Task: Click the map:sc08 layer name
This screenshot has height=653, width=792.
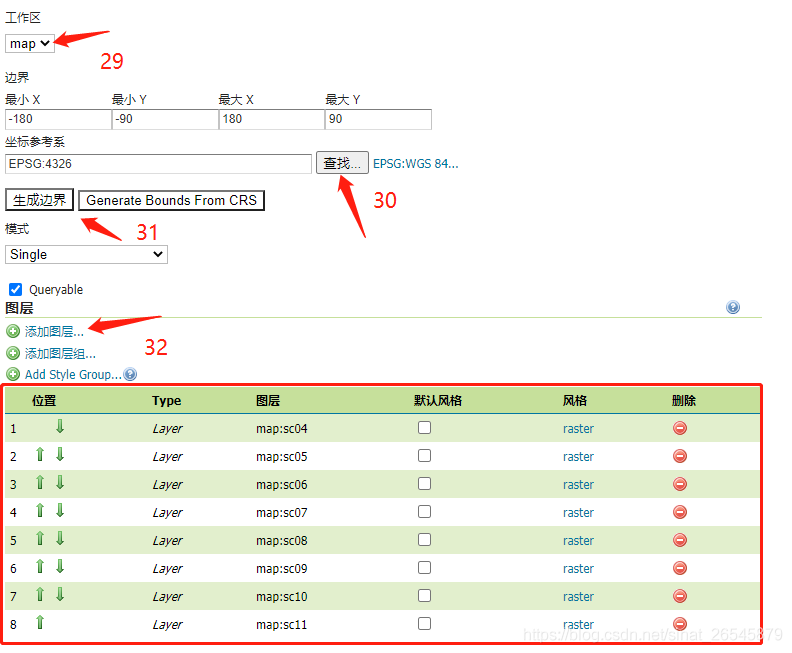Action: click(281, 541)
